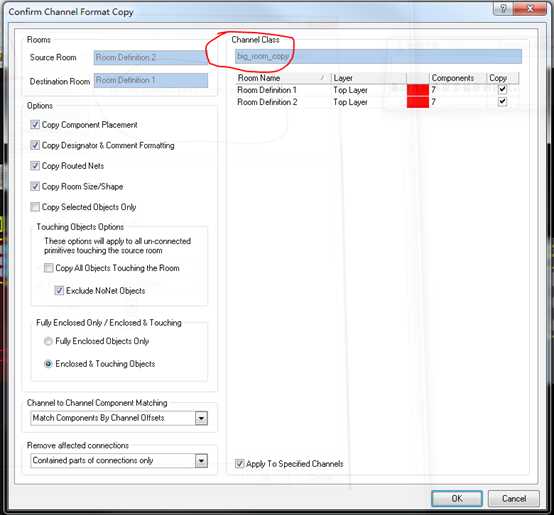Uncheck Copy for Room Definition 2 row
The width and height of the screenshot is (554, 515).
coord(502,102)
